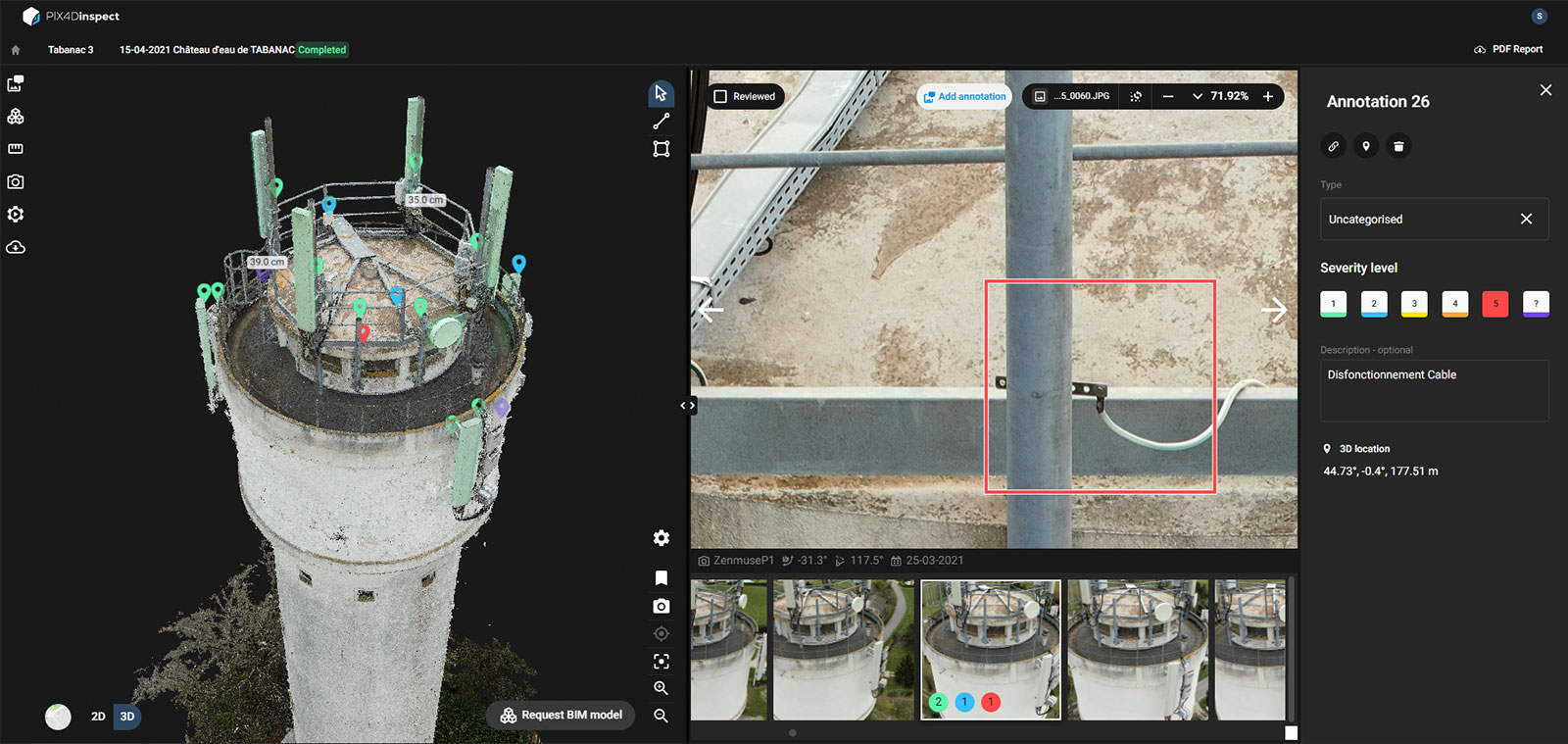Toggle the split panel divider handle
The height and width of the screenshot is (744, 1568).
coord(688,405)
